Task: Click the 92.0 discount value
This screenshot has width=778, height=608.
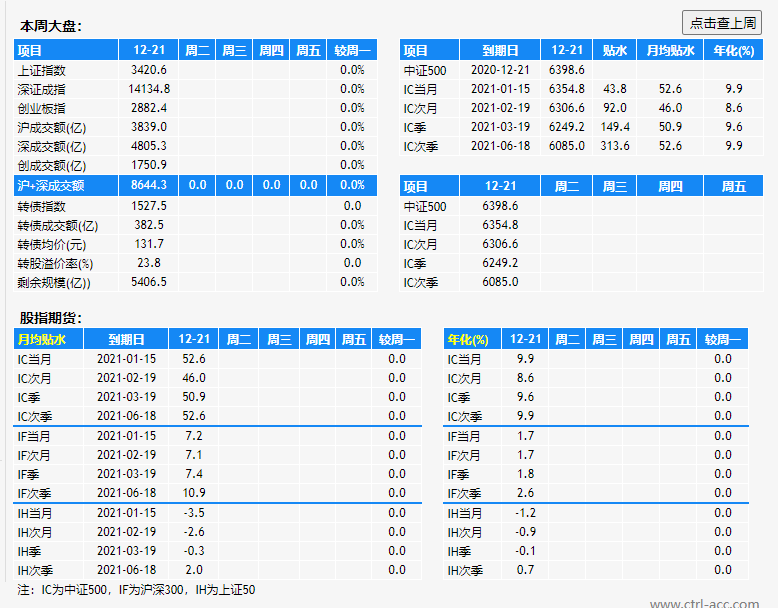Action: [615, 108]
